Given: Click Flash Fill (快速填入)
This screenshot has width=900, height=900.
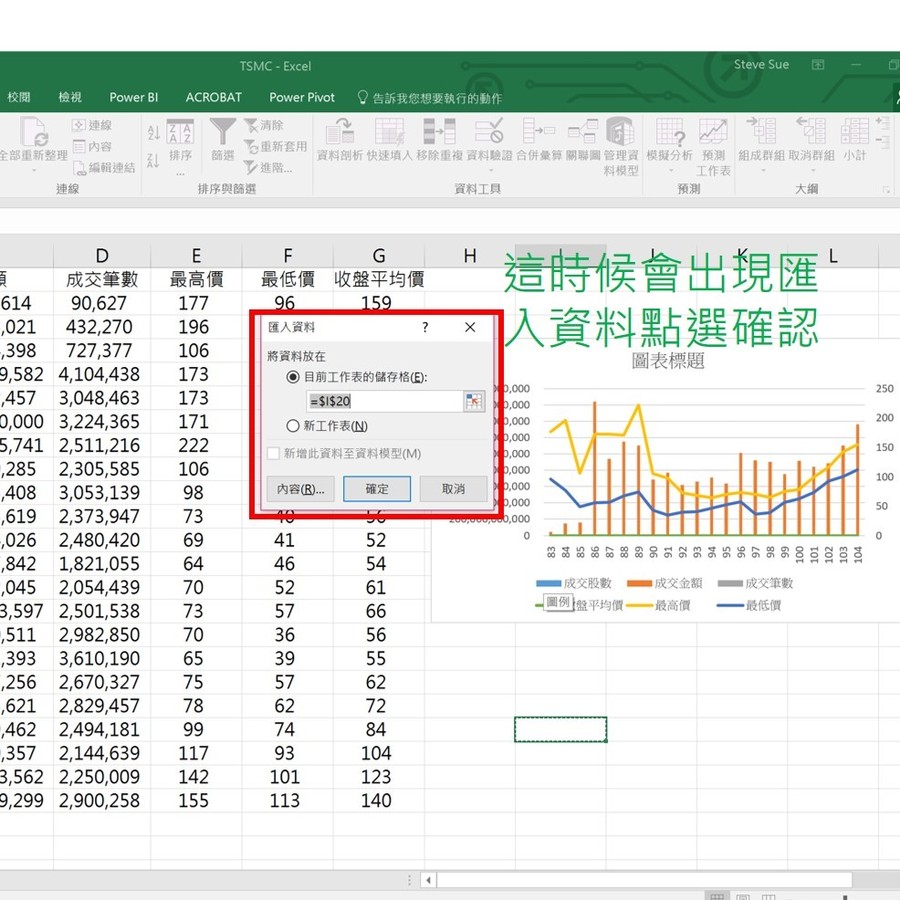Looking at the screenshot, I should point(390,139).
